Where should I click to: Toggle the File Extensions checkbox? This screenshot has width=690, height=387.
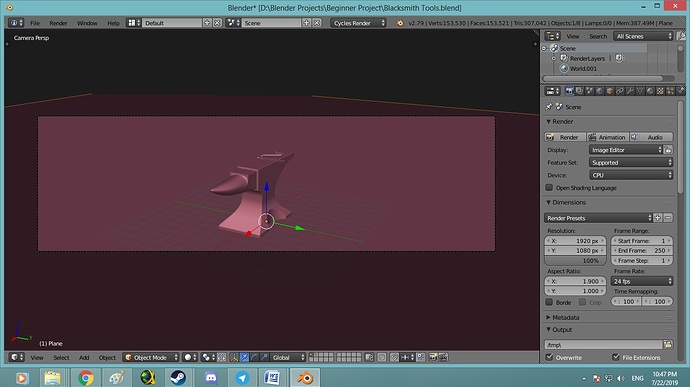click(x=616, y=357)
